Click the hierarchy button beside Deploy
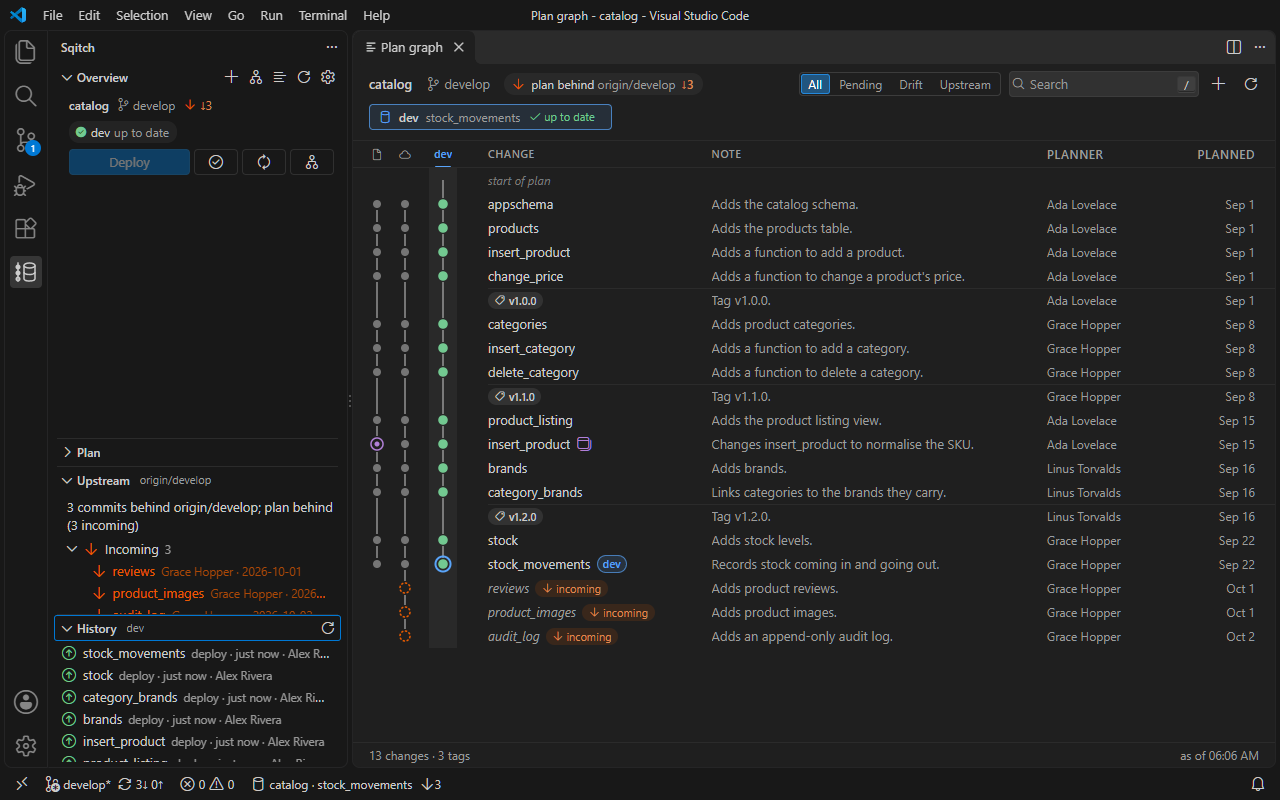This screenshot has width=1280, height=800. (312, 162)
